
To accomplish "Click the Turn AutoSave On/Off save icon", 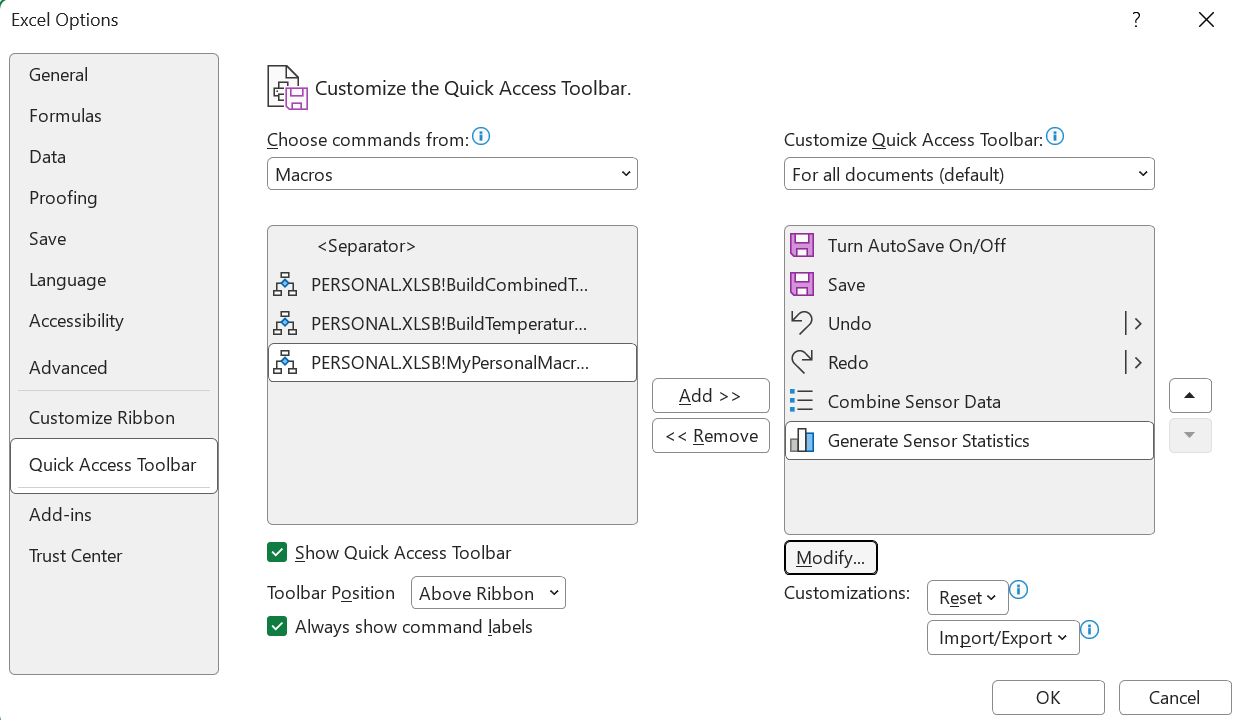I will point(801,245).
